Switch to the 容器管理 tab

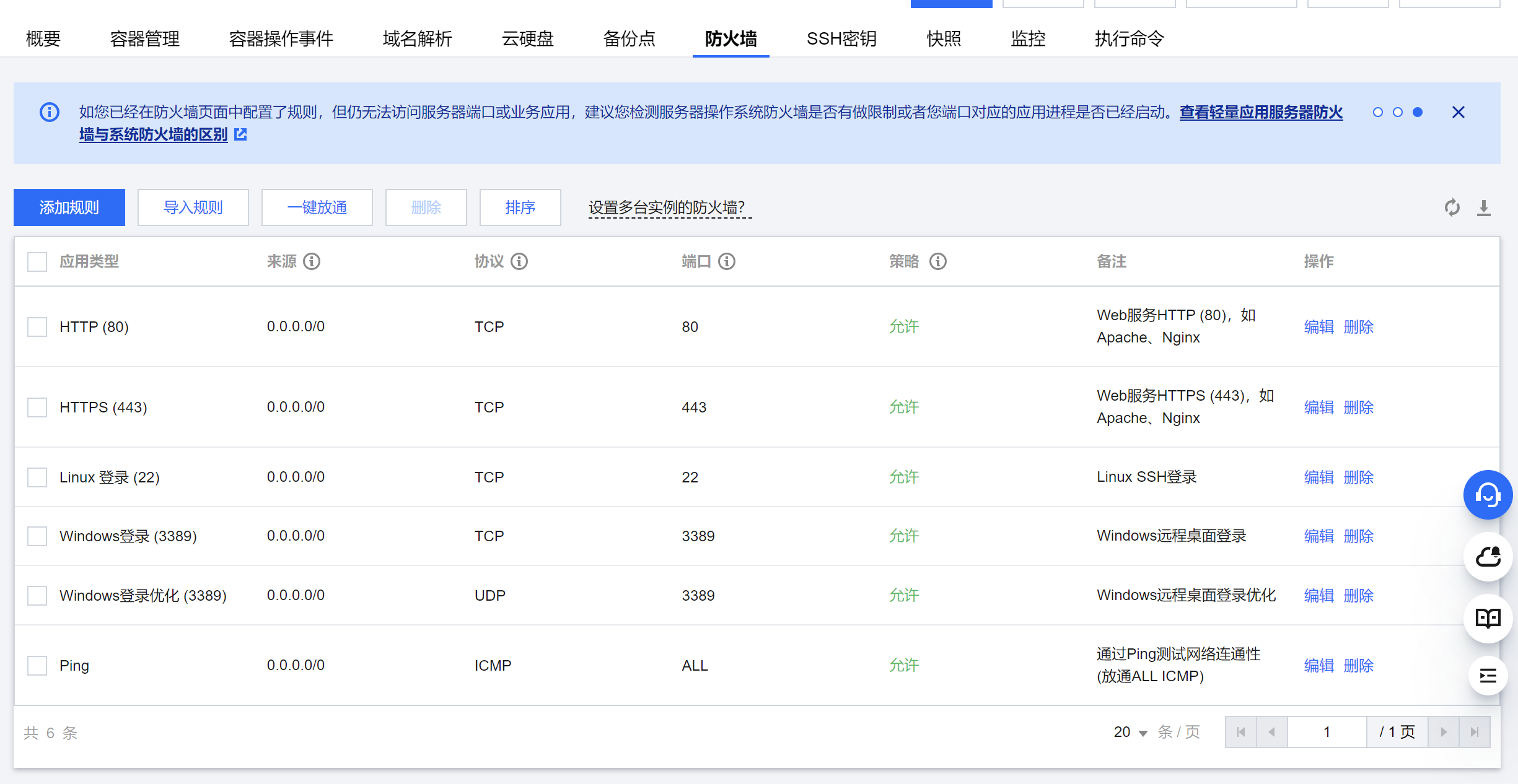pyautogui.click(x=145, y=38)
